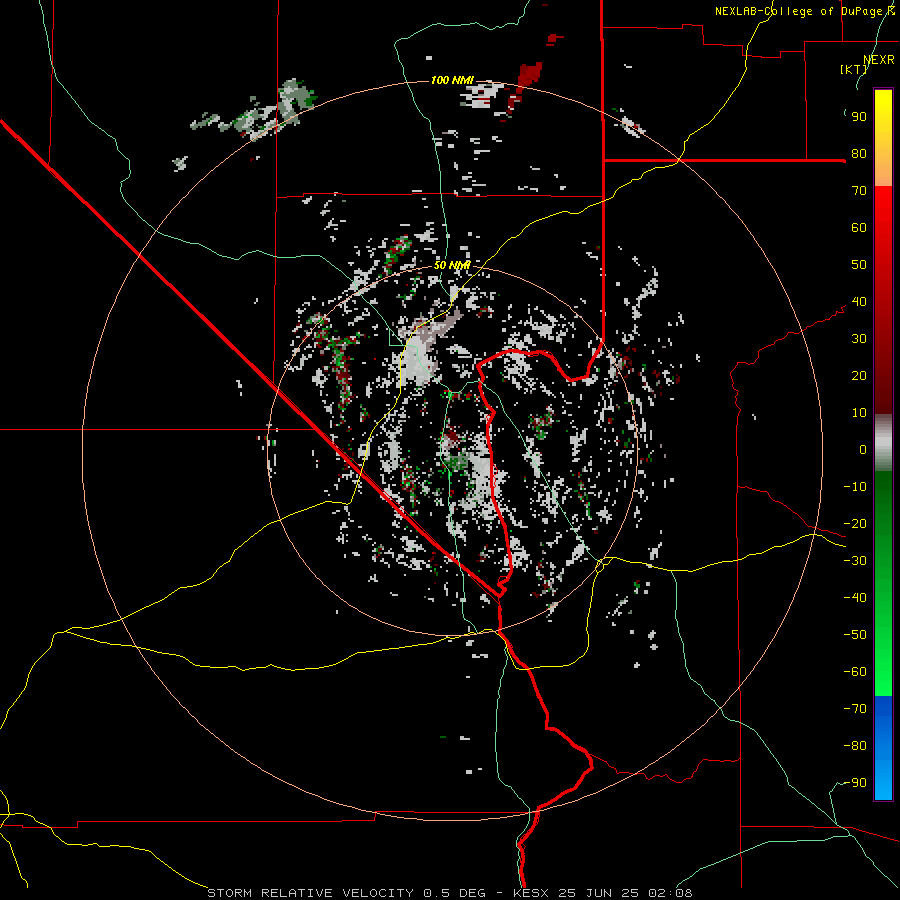Select the 20 value on velocity scale
The height and width of the screenshot is (900, 900).
pos(859,376)
